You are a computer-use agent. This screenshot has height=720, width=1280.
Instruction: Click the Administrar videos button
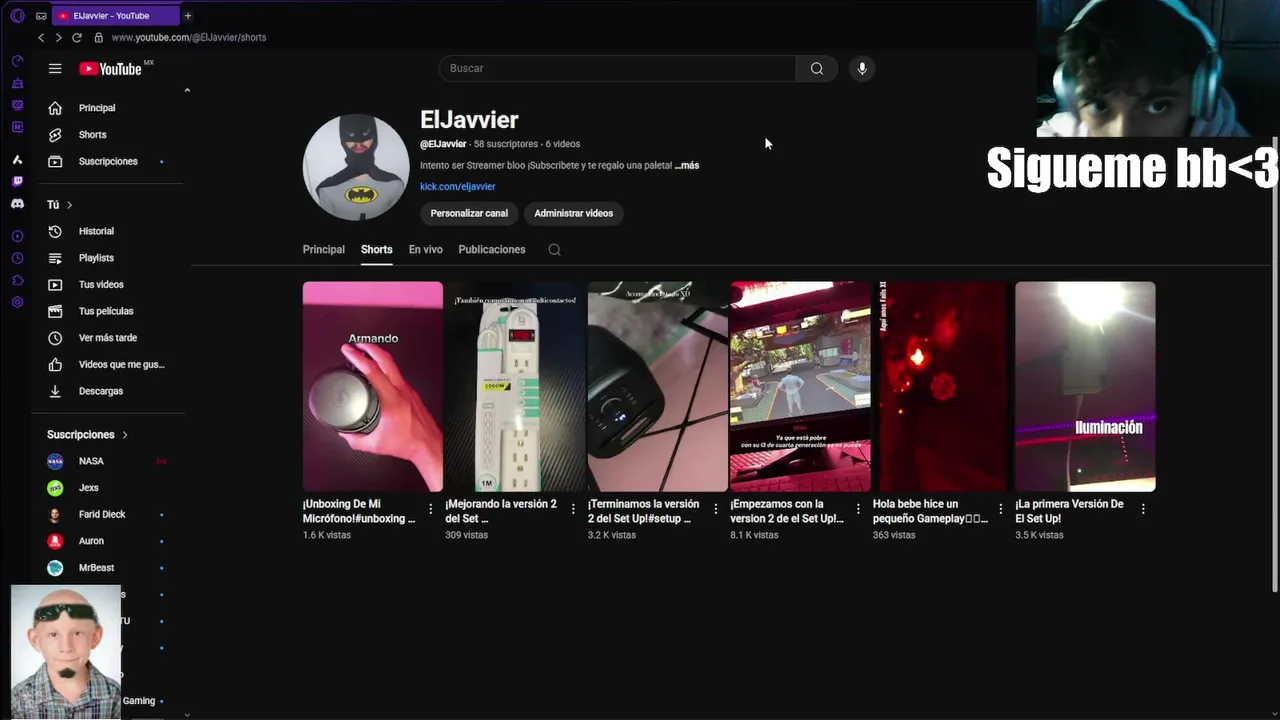pyautogui.click(x=573, y=213)
